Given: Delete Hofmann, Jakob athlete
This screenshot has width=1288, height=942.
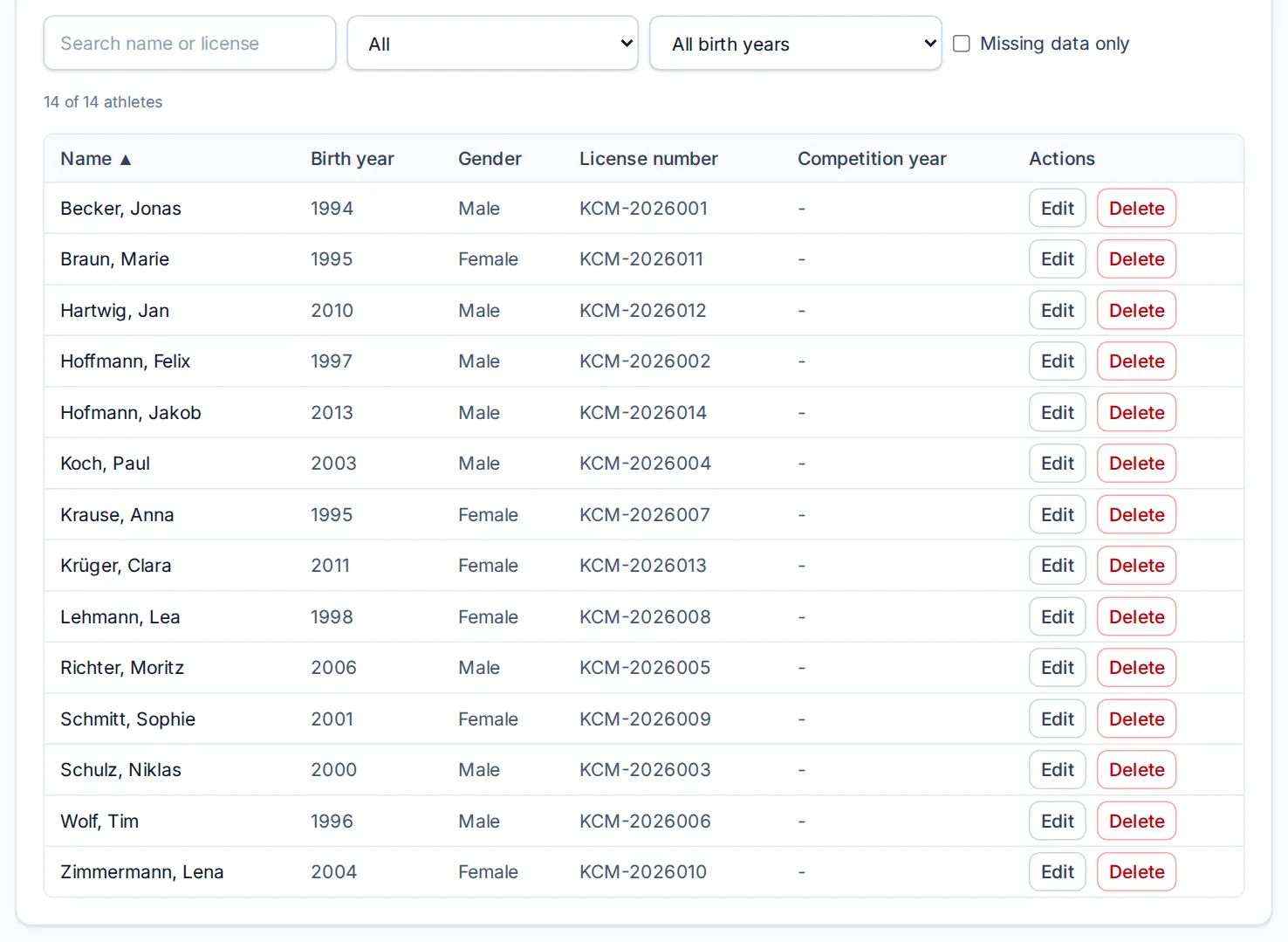Looking at the screenshot, I should click(x=1136, y=412).
